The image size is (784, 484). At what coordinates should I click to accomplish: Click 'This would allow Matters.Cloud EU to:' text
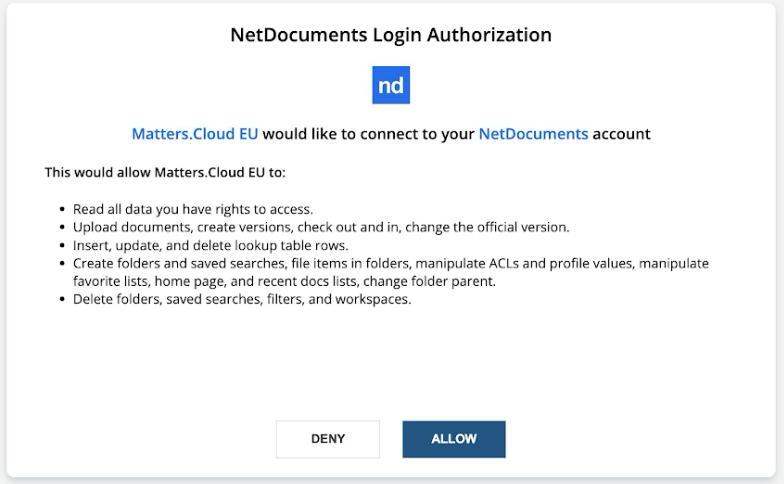click(x=165, y=172)
